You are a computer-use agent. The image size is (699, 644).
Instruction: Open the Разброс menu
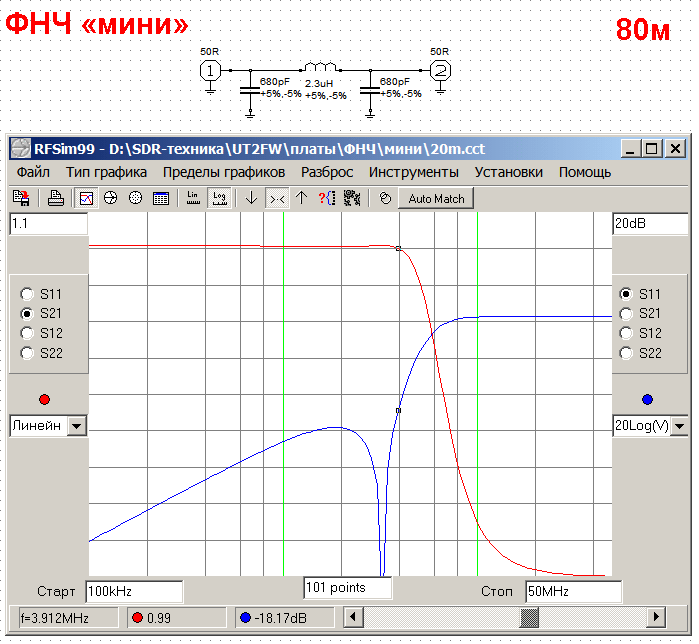327,172
